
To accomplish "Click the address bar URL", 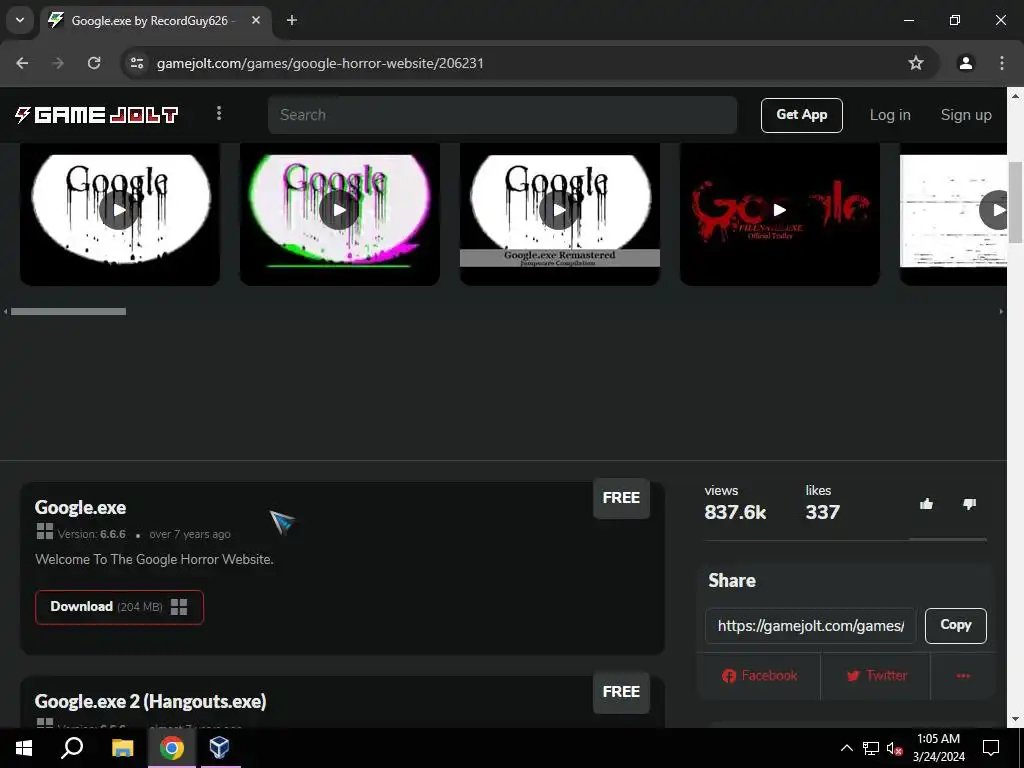I will coord(320,63).
